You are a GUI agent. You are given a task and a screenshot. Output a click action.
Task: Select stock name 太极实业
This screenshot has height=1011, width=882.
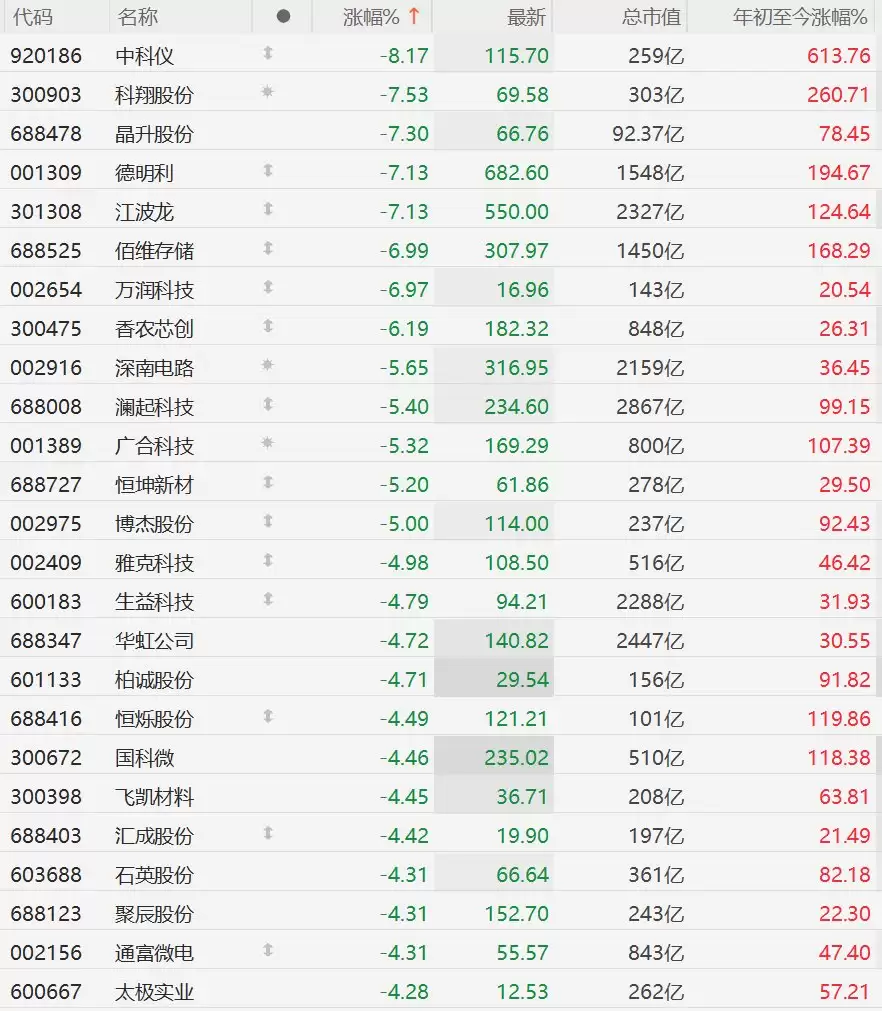[x=154, y=992]
